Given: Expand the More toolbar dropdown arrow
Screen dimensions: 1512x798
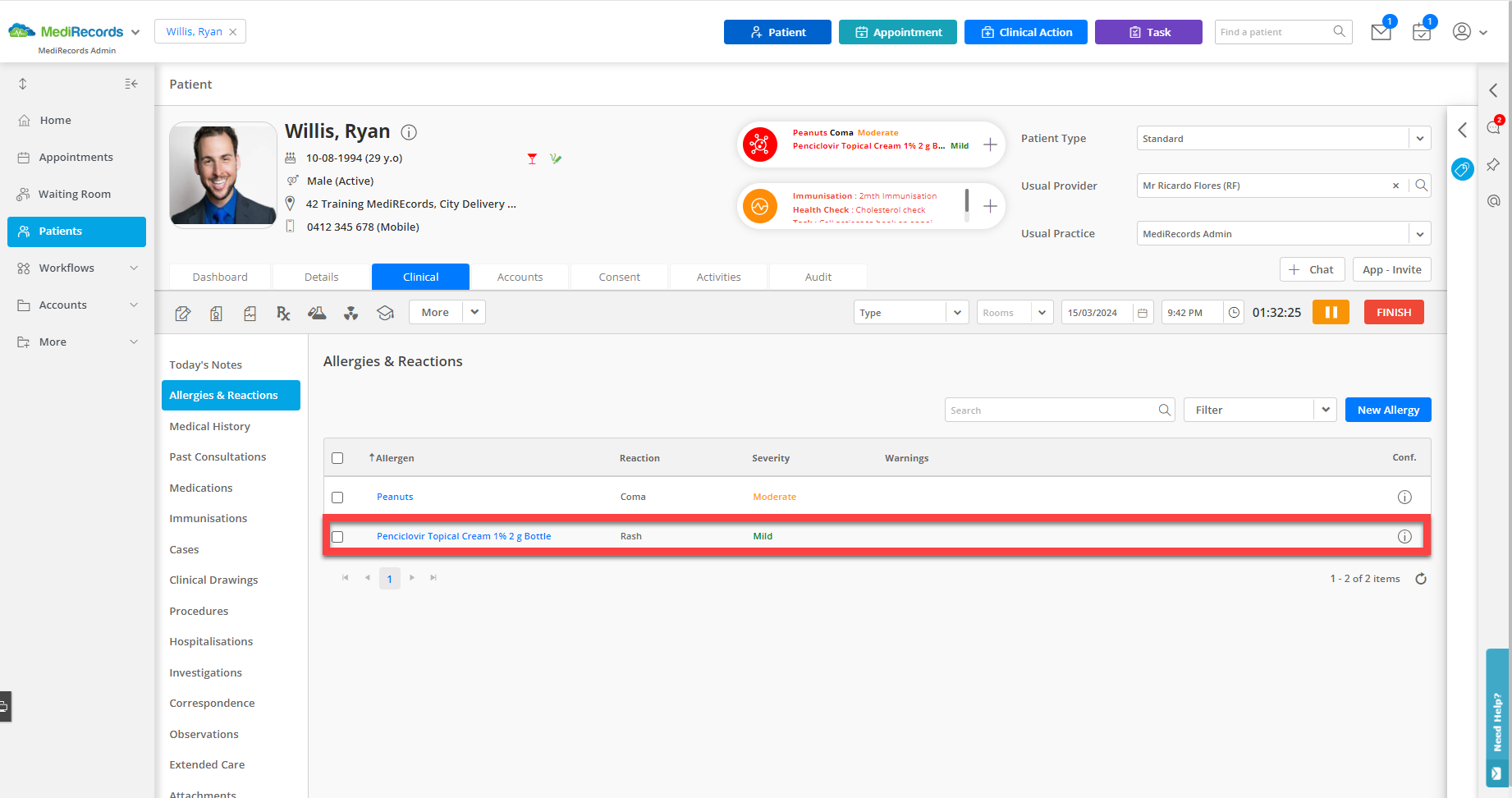Looking at the screenshot, I should coord(474,312).
